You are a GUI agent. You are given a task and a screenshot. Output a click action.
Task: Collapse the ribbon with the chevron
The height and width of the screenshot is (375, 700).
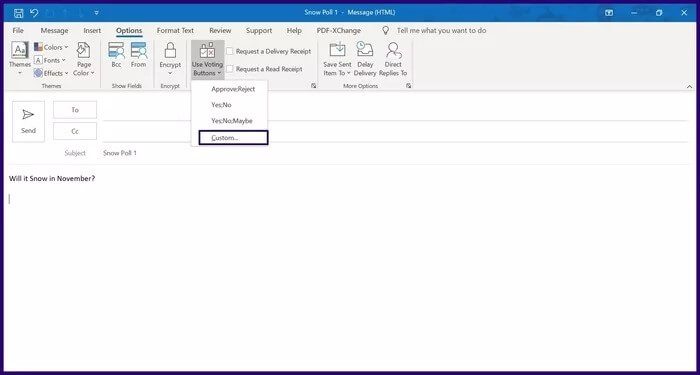click(x=689, y=86)
